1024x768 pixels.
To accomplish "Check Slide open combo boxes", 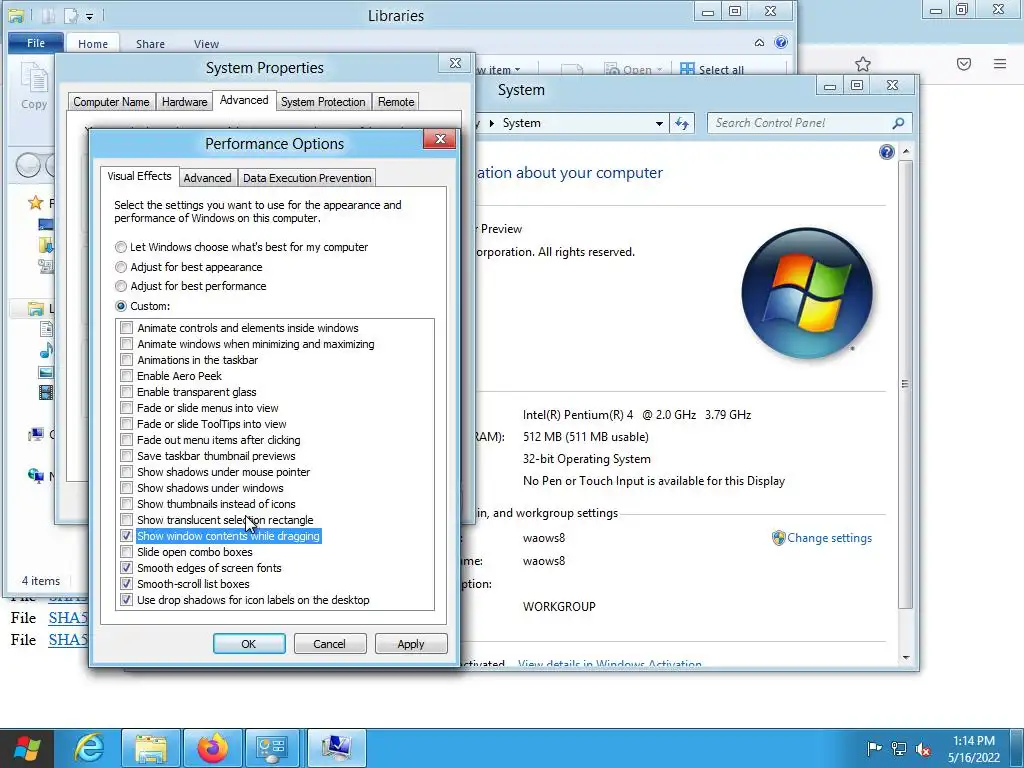I will [126, 552].
